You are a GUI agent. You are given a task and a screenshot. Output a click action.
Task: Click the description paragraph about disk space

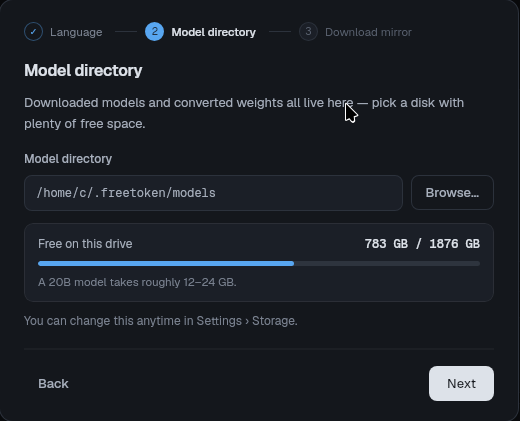click(x=244, y=113)
